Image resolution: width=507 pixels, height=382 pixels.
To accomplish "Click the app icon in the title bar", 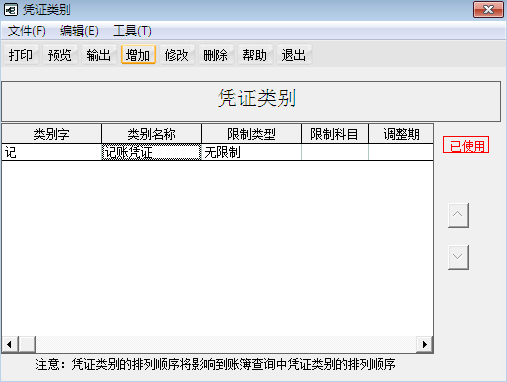I will pos(11,10).
